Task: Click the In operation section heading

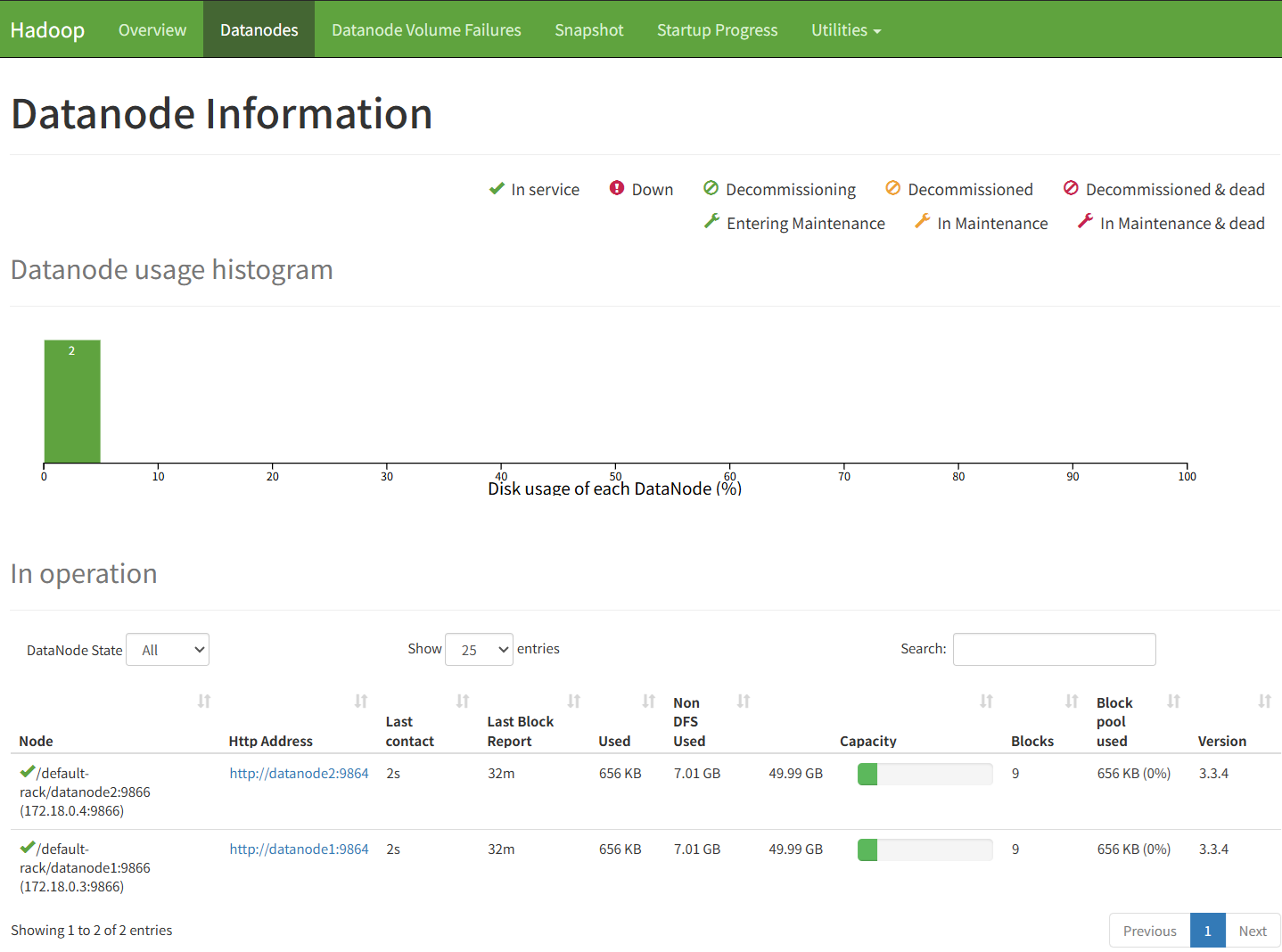Action: click(x=84, y=574)
